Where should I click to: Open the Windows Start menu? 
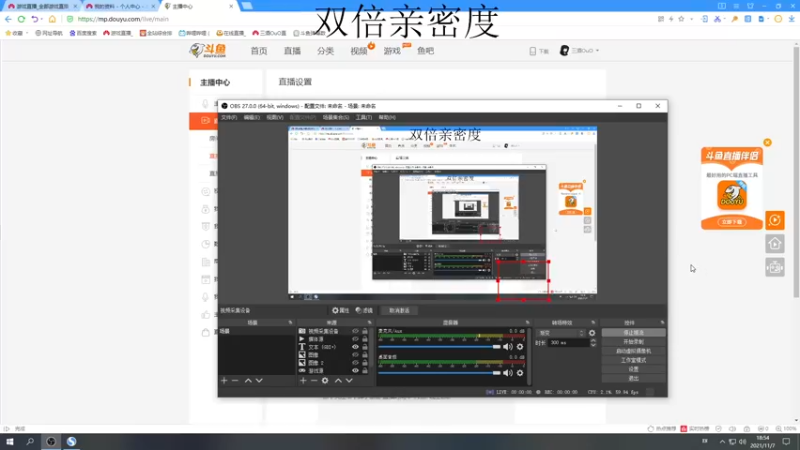[10, 441]
